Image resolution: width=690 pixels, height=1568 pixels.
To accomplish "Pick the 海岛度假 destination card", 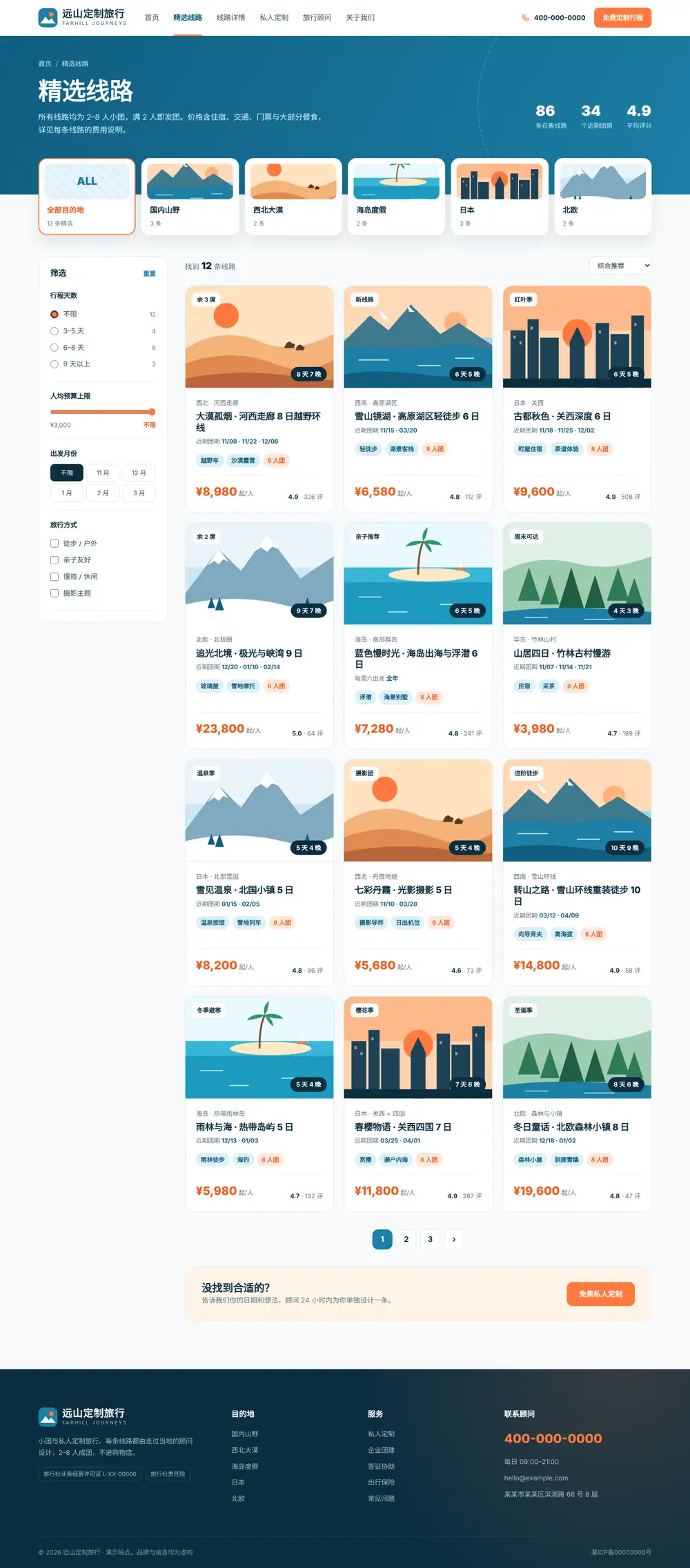I will (396, 197).
